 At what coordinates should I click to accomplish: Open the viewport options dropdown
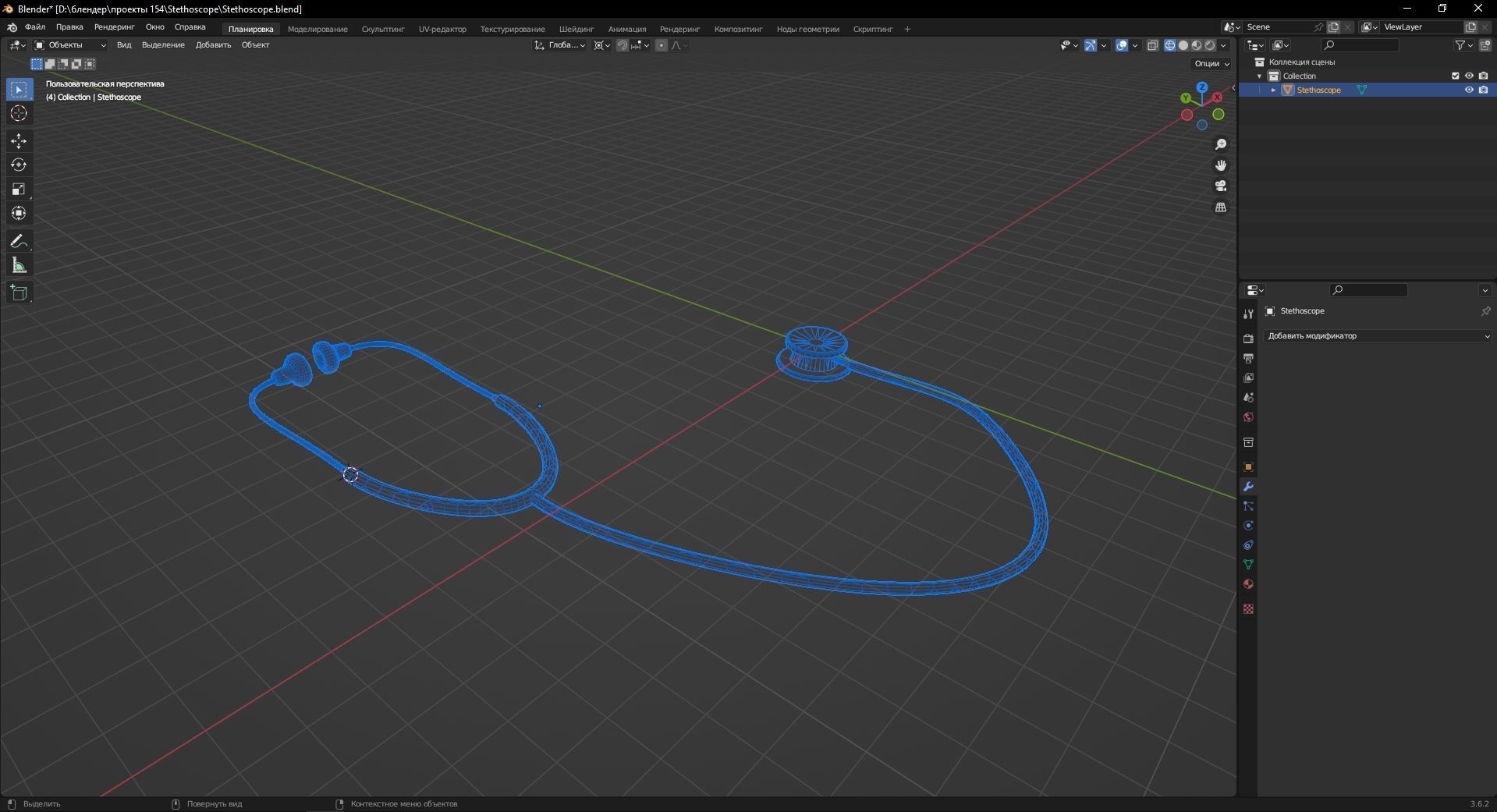coord(1211,64)
